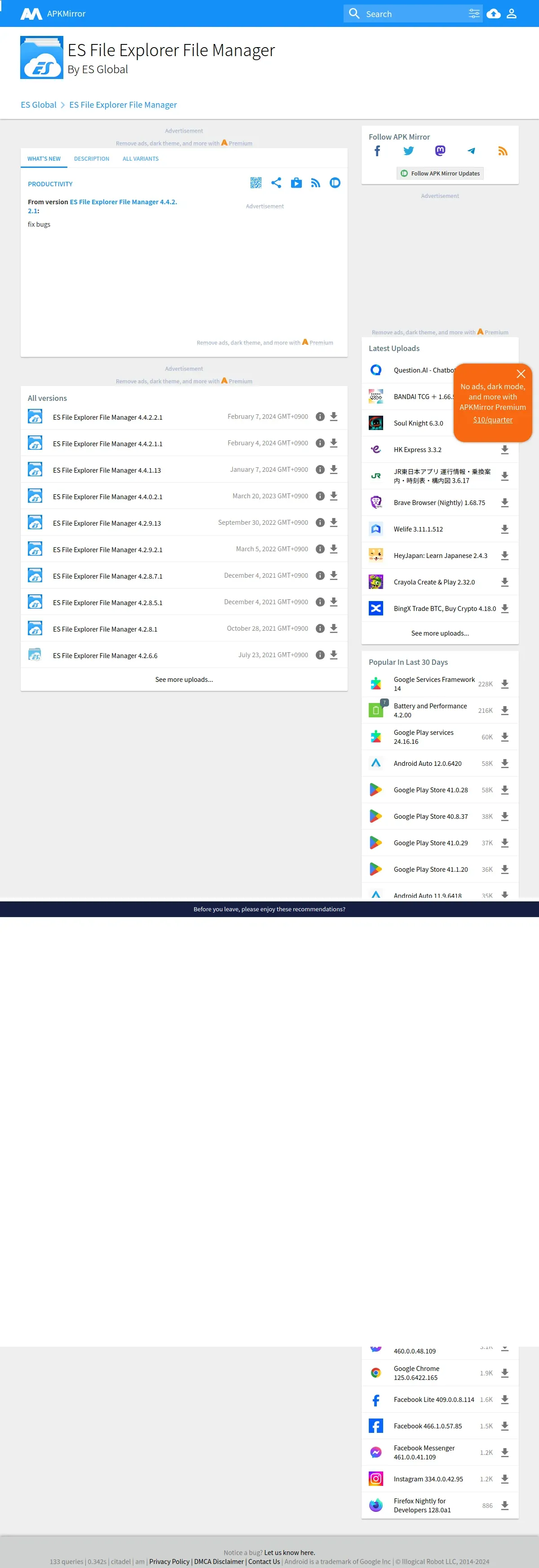
Task: Click the ES File Explorer app thumbnail
Action: (x=41, y=57)
